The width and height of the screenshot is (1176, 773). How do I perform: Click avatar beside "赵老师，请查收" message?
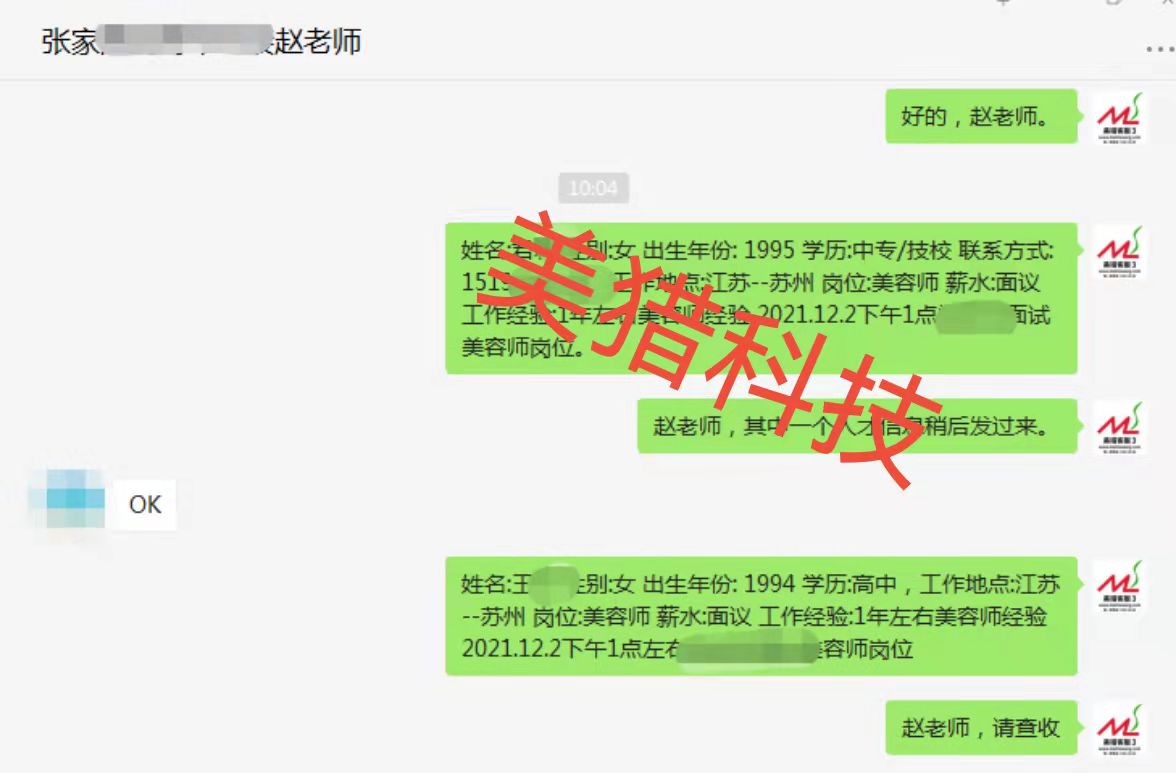click(1119, 729)
